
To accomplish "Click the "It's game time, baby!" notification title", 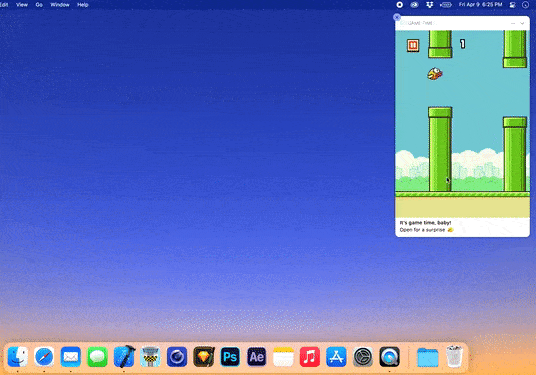I will [x=426, y=223].
